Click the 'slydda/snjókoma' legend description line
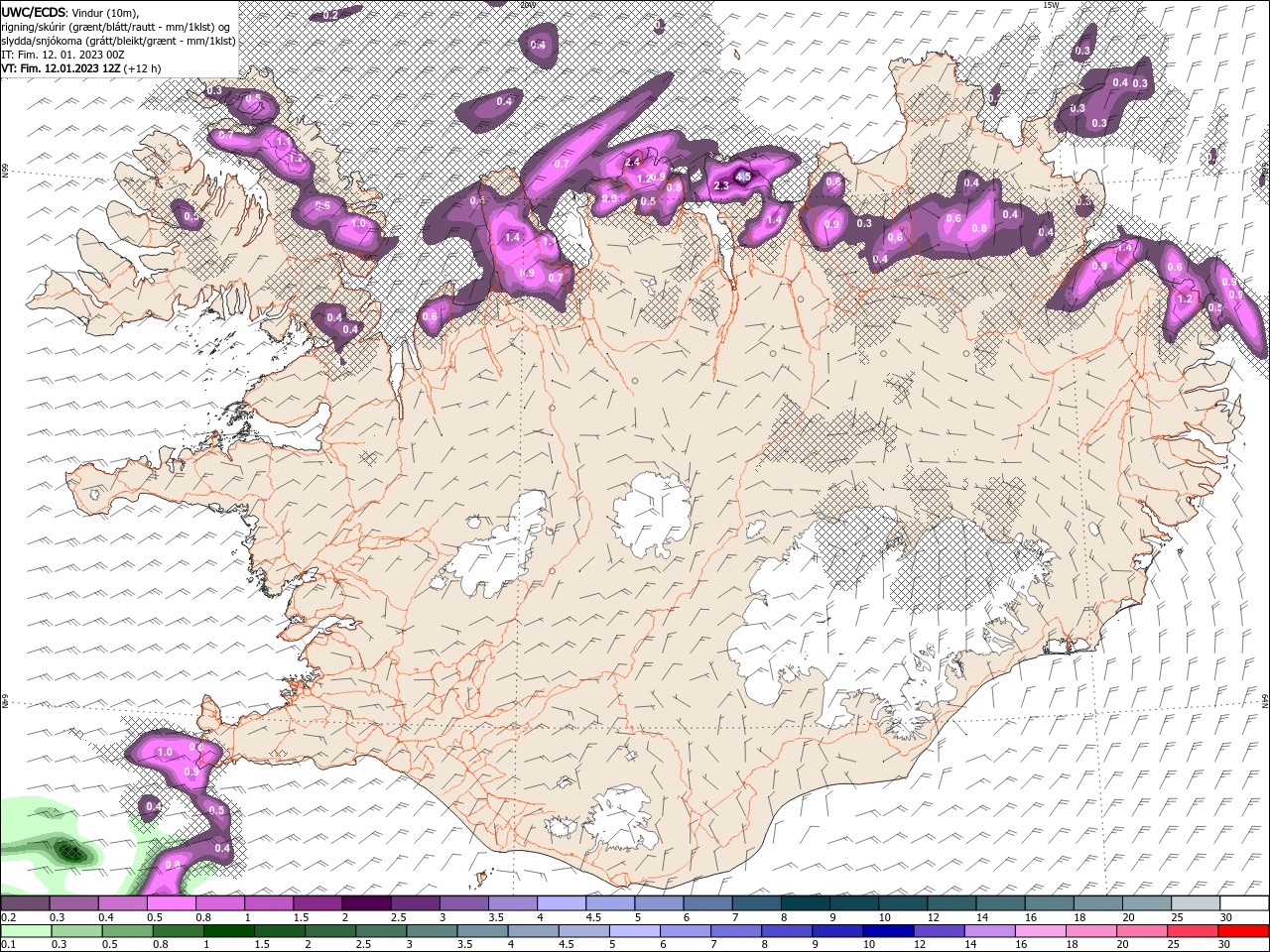The image size is (1270, 952). [x=118, y=41]
